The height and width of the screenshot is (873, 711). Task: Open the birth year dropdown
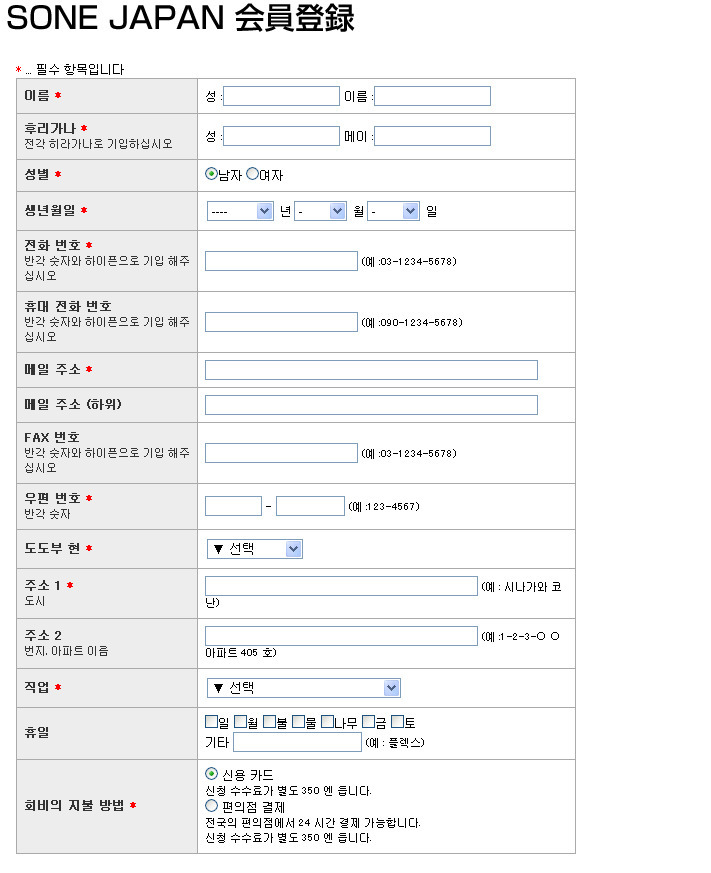tap(240, 211)
